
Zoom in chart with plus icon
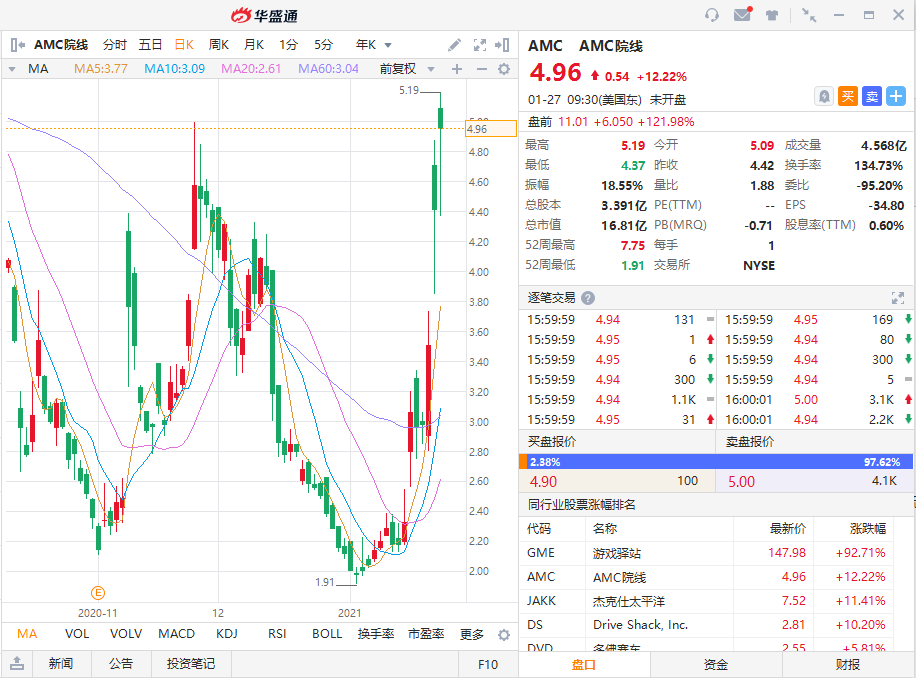pyautogui.click(x=457, y=69)
